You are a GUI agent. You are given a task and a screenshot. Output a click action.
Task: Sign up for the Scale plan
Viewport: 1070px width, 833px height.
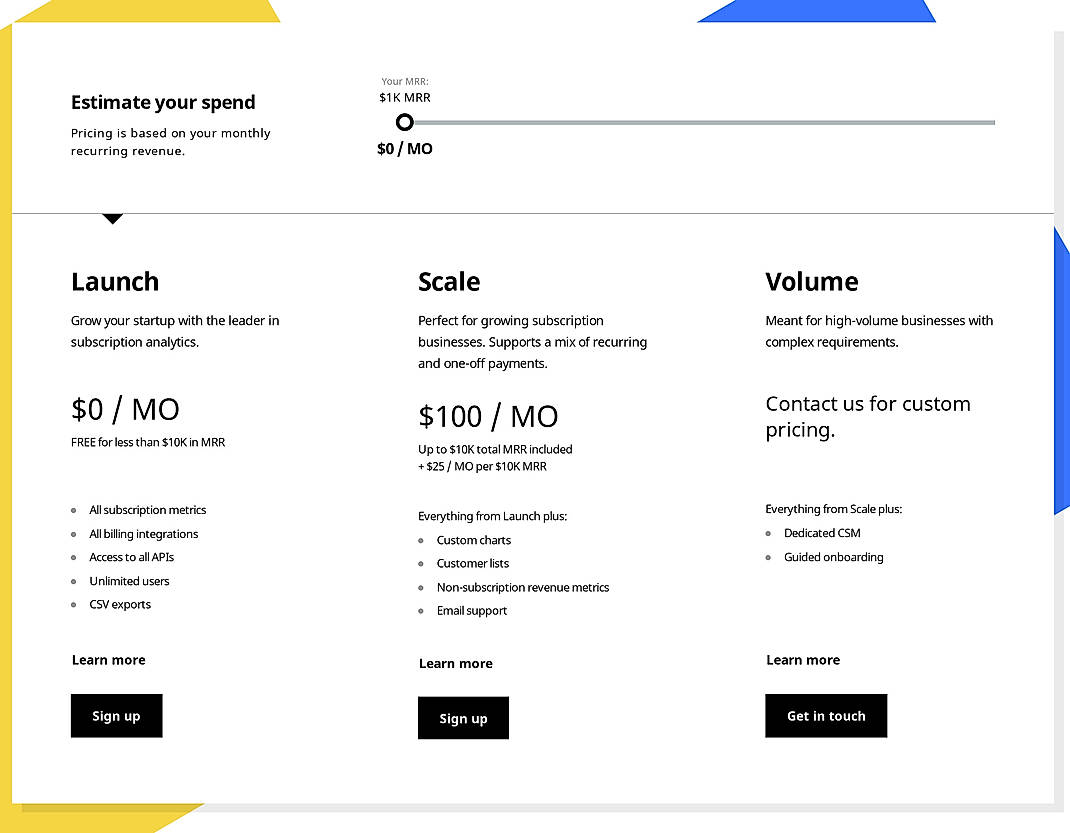tap(463, 718)
